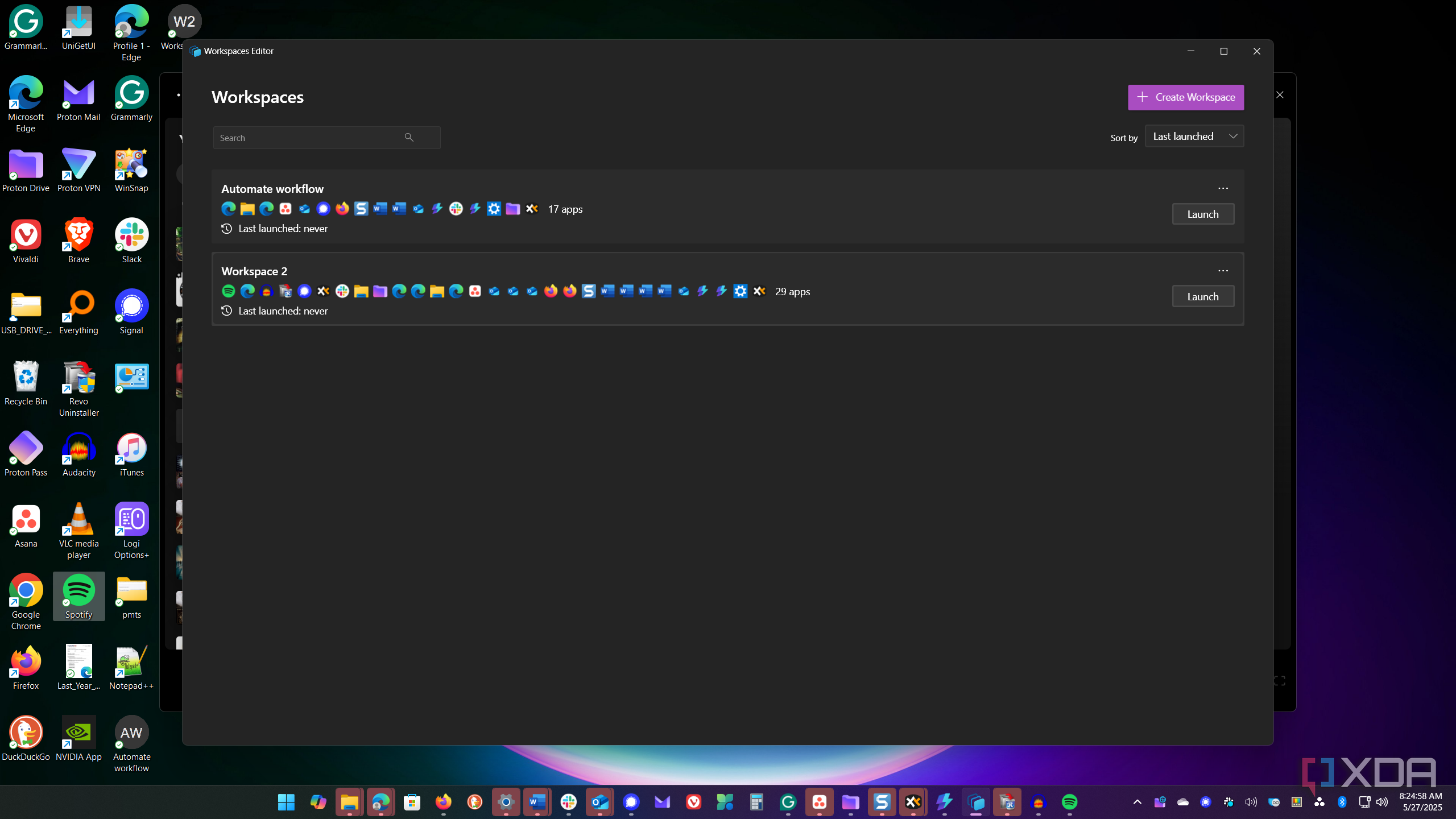Select the Audacity desktop icon
The image size is (1456, 819).
click(78, 454)
